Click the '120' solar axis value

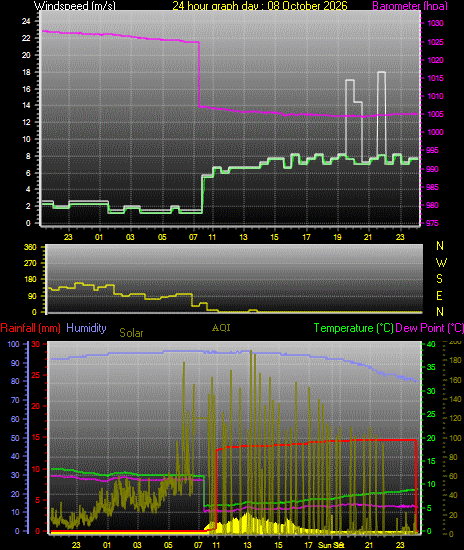[x=456, y=418]
